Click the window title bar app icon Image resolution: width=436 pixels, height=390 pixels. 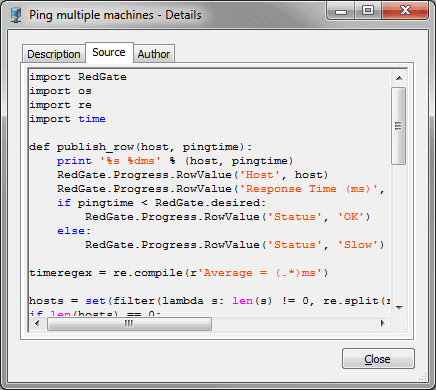16,15
